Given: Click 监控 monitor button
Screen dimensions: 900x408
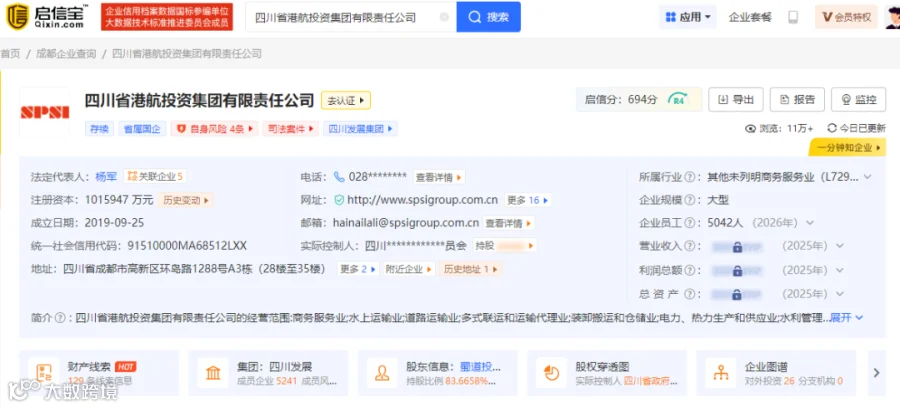Looking at the screenshot, I should 859,100.
